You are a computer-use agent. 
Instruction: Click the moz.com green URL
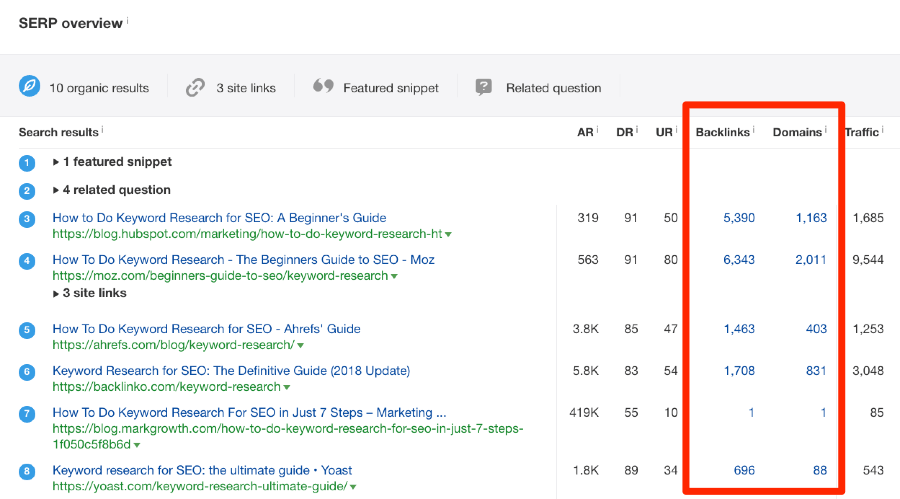(x=220, y=276)
